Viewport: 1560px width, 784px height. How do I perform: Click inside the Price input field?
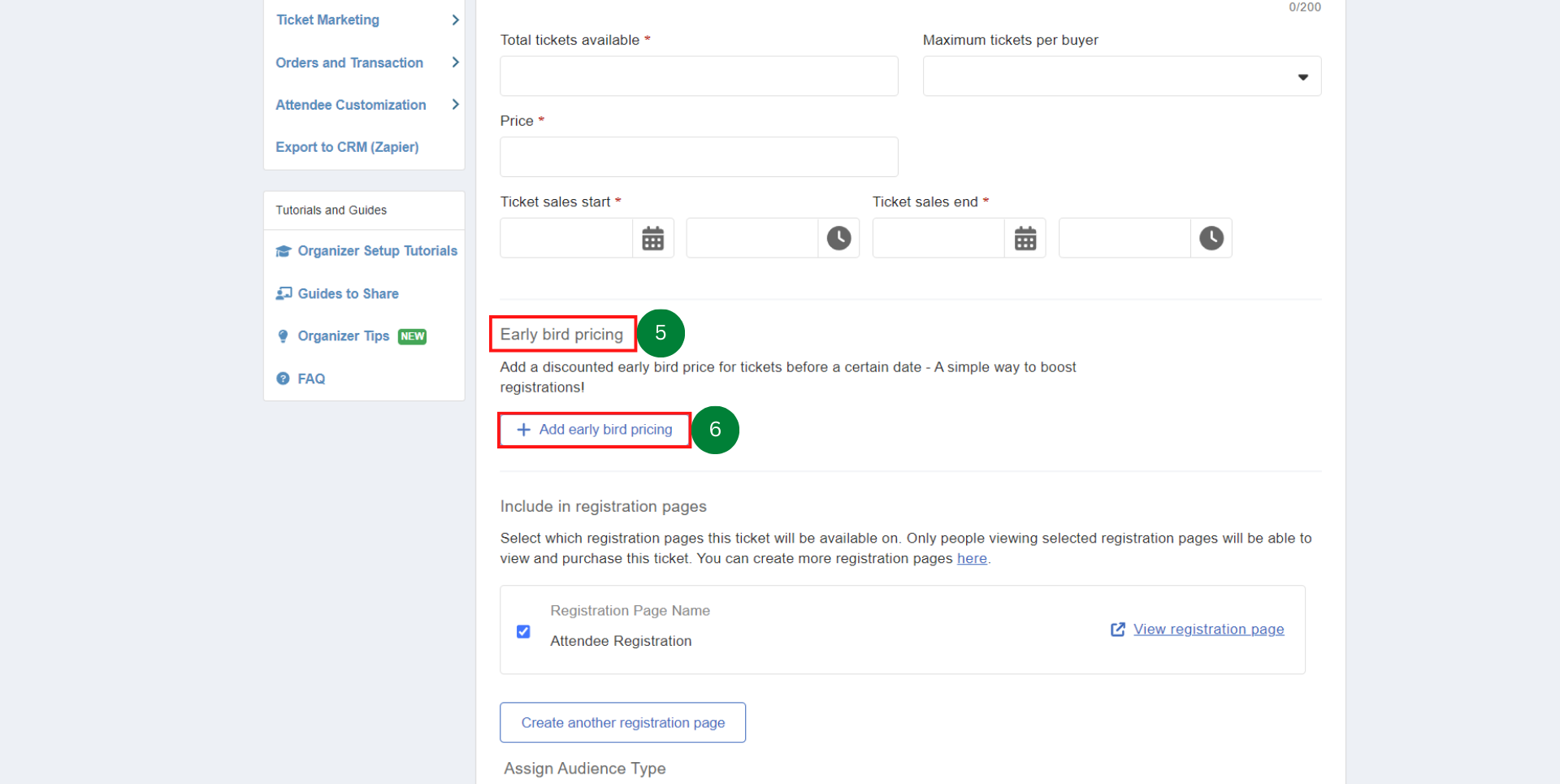[x=699, y=157]
